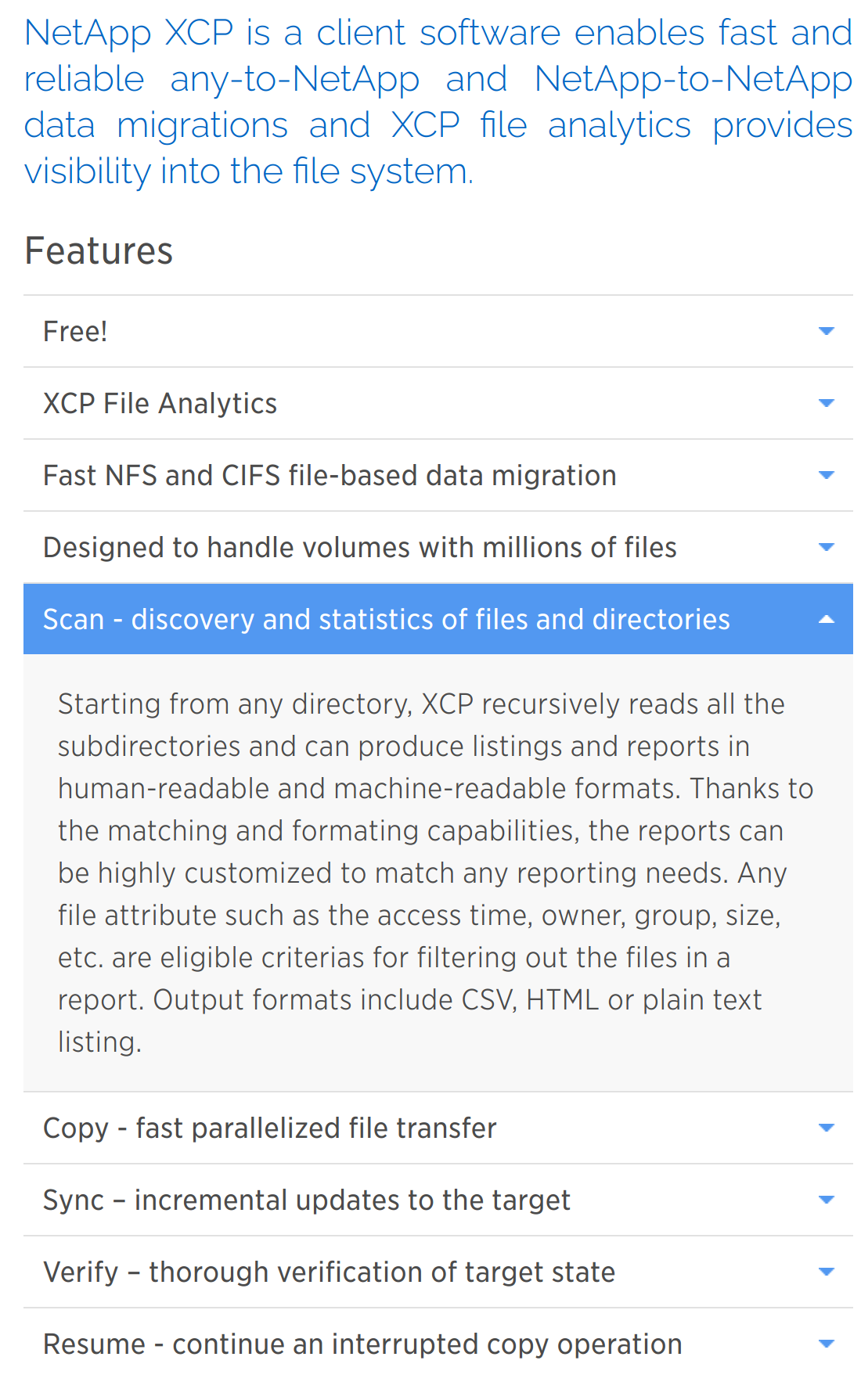Click the Resume section down arrow

[x=826, y=1344]
